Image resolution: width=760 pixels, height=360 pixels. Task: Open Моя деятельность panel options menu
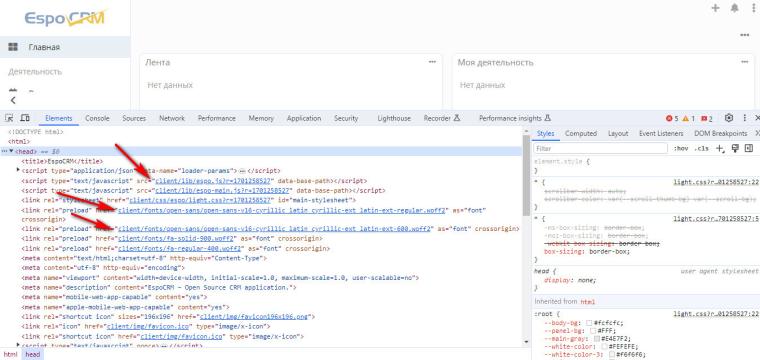[x=744, y=62]
